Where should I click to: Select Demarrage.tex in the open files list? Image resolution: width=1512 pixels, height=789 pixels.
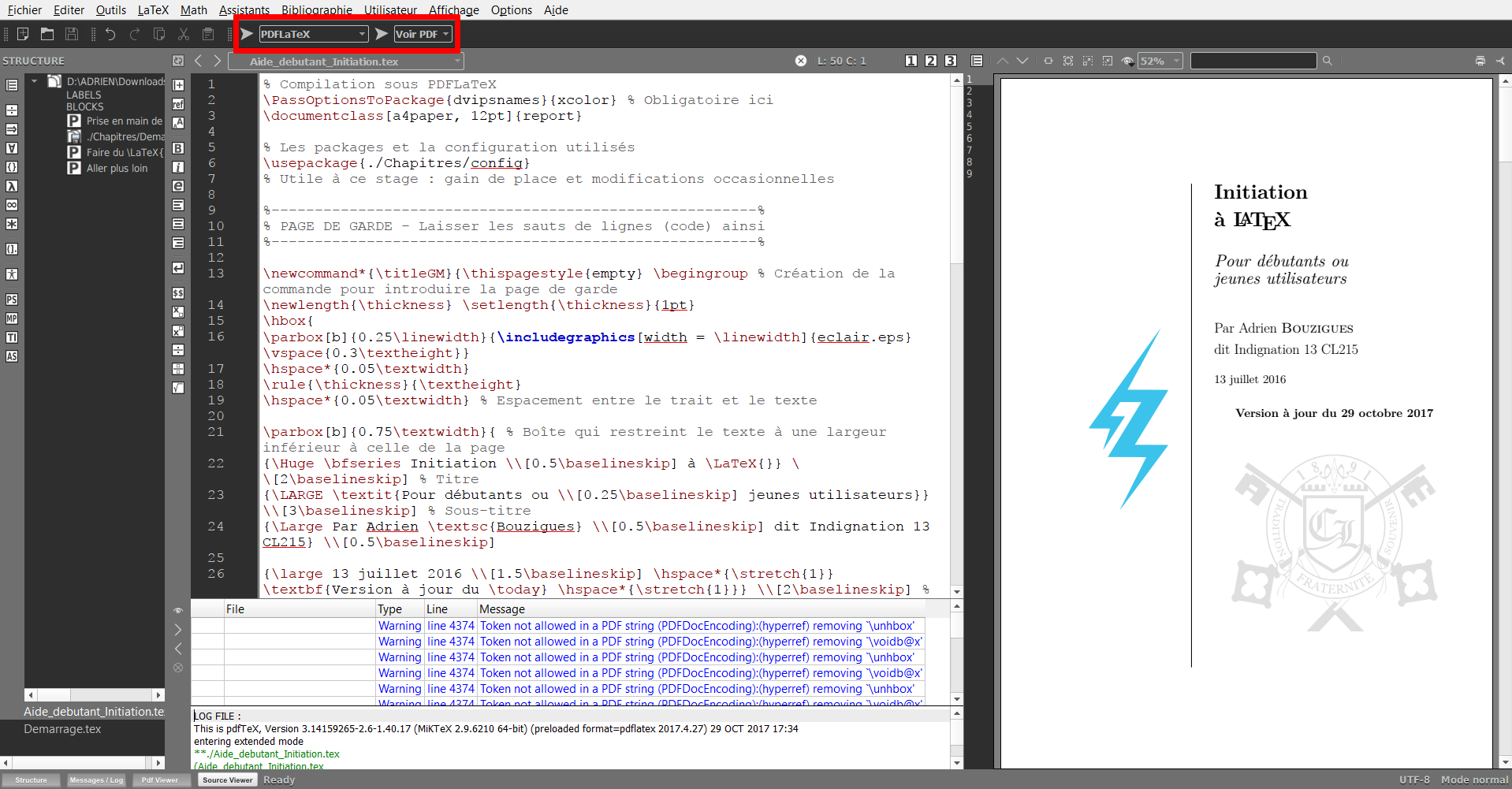62,729
